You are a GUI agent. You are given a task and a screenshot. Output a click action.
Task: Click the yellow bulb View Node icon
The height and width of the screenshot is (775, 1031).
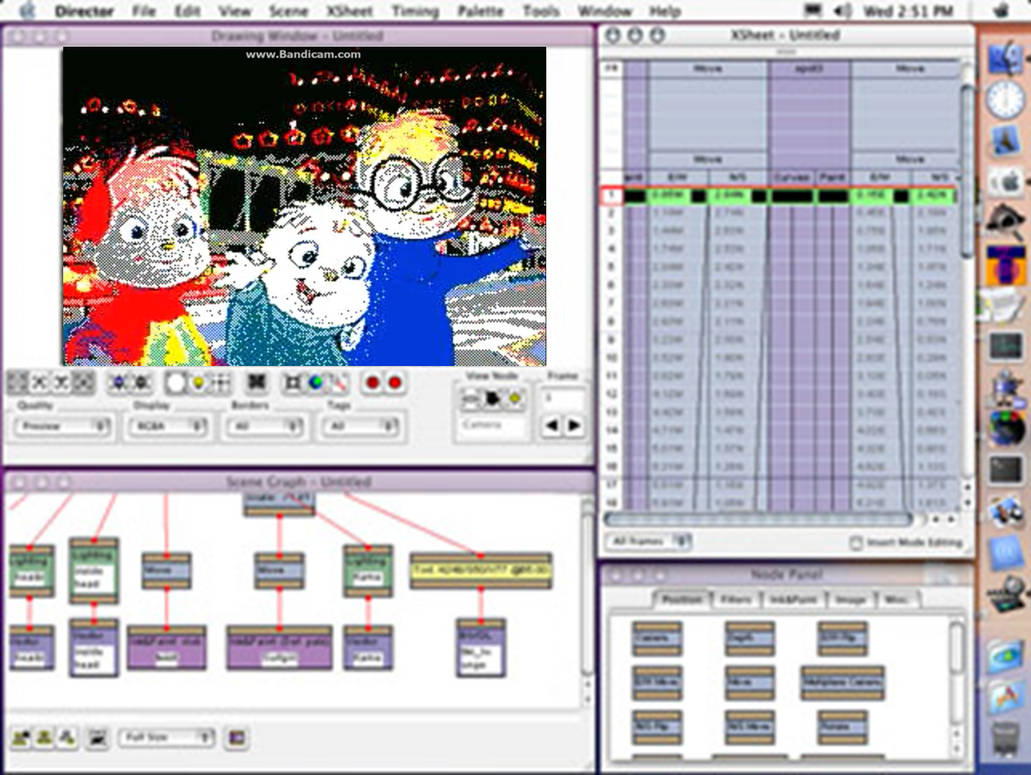coord(514,398)
